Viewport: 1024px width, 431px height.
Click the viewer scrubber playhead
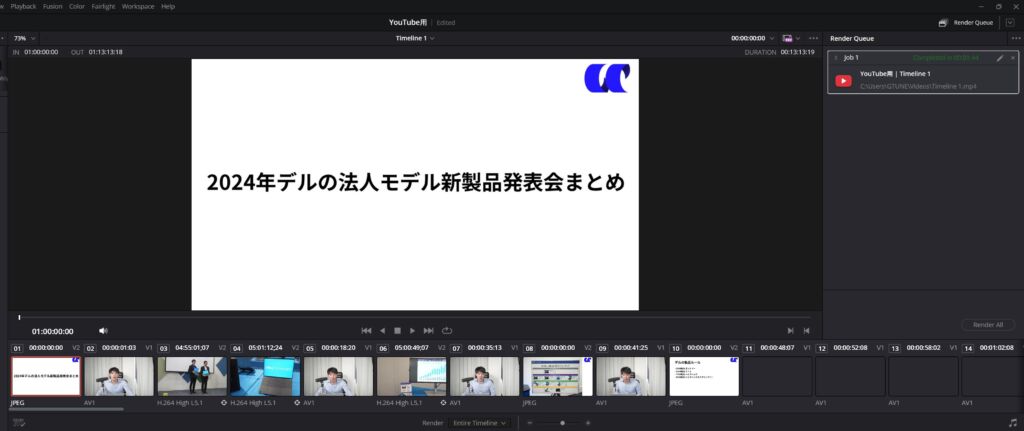[20, 317]
